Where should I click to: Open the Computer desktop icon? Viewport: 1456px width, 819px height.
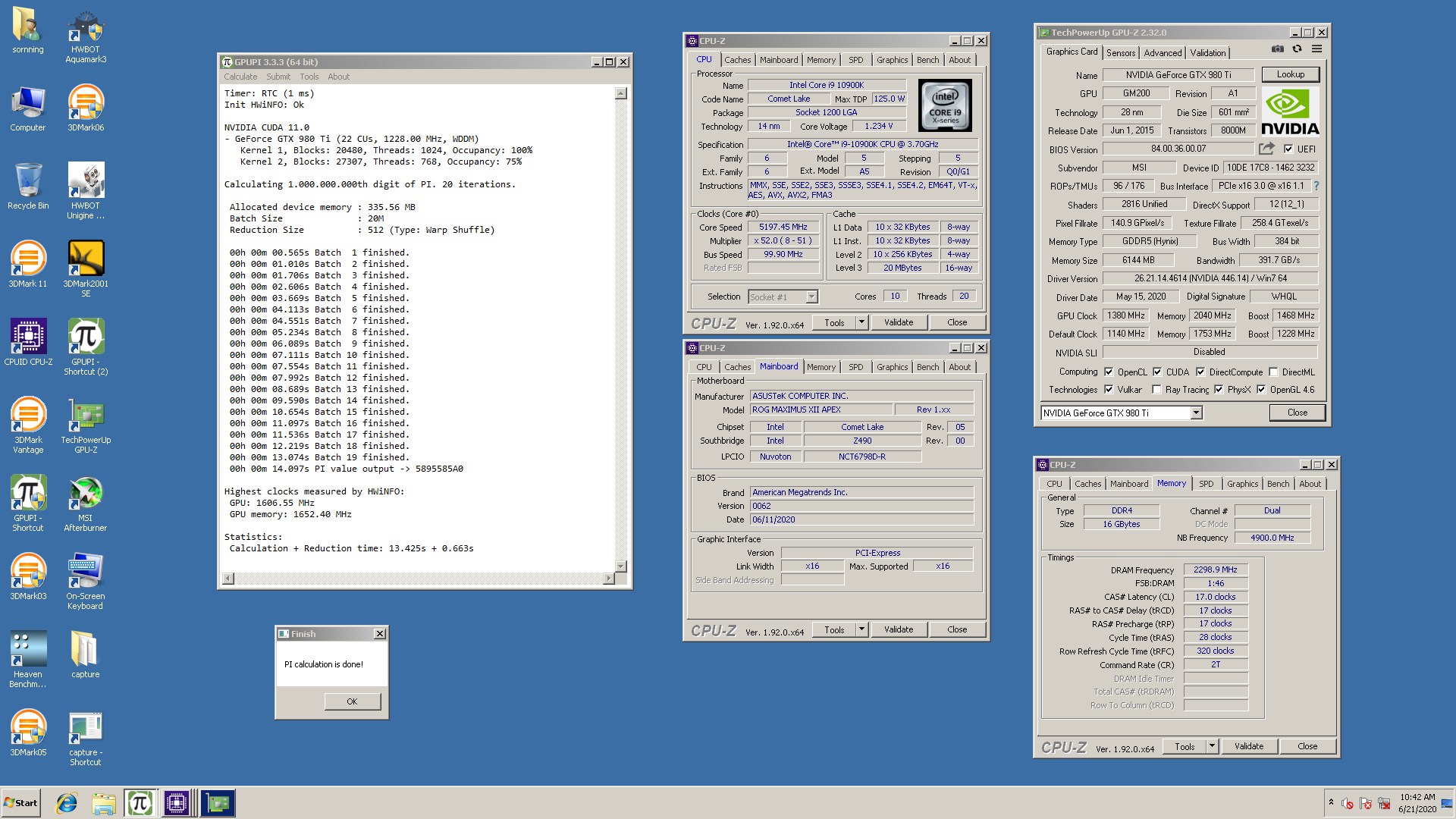tap(28, 108)
